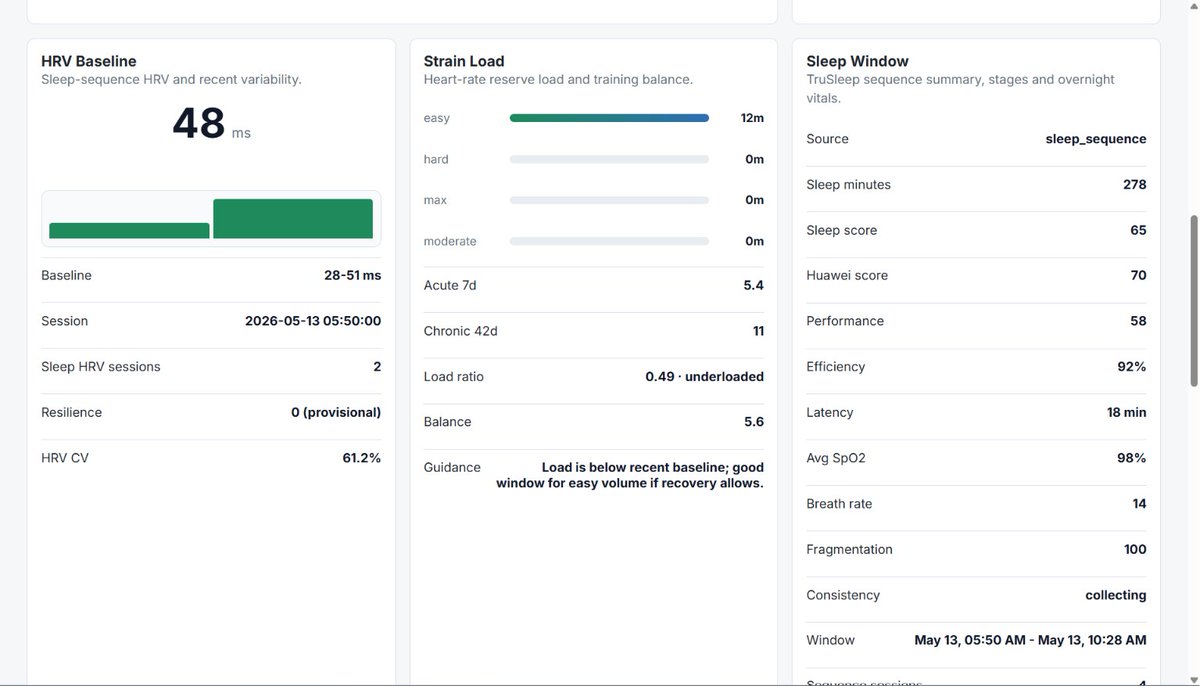Click the Huawei score value 70
Image resolution: width=1200 pixels, height=686 pixels.
(x=1139, y=276)
